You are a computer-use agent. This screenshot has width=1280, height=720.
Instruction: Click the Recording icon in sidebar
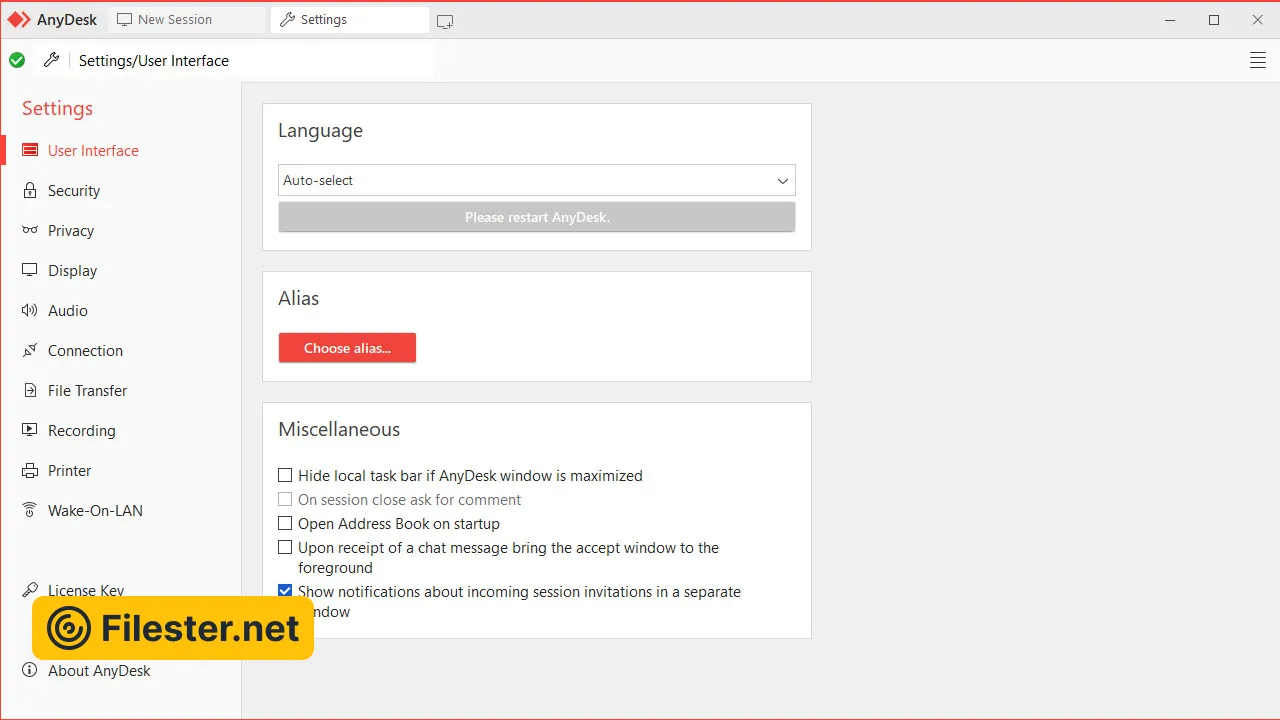[x=30, y=430]
